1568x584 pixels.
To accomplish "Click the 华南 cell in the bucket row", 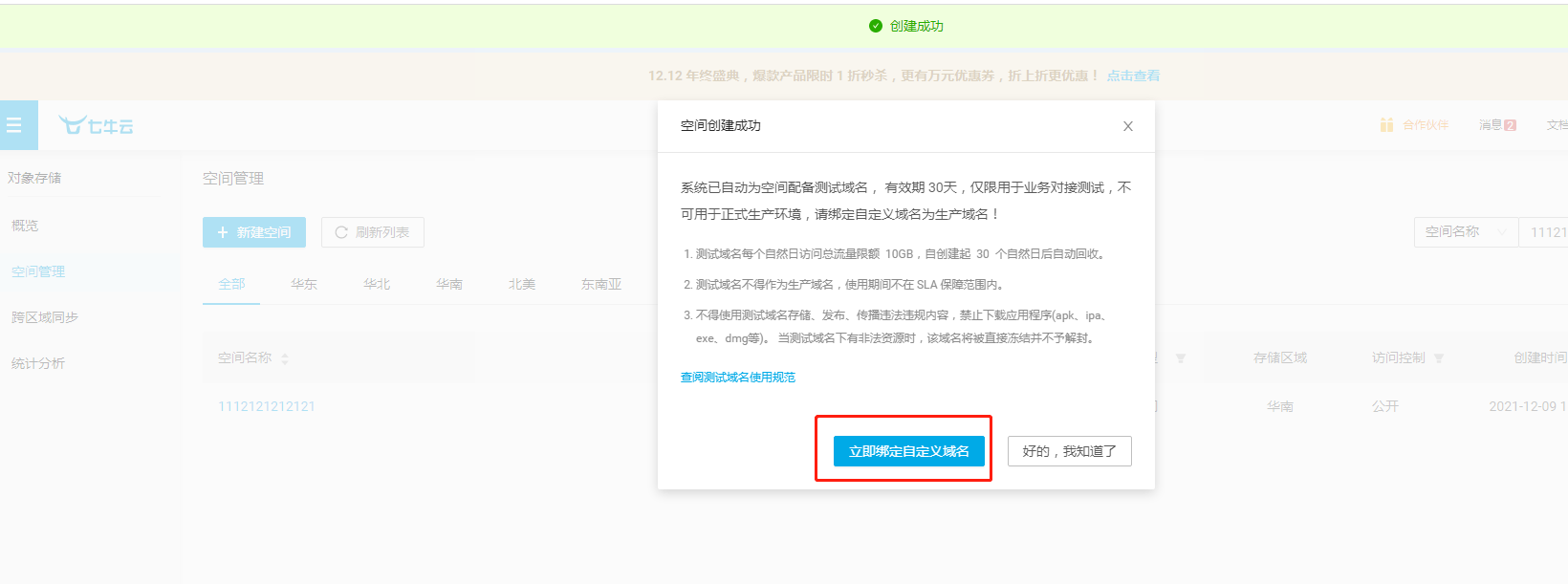I will pyautogui.click(x=1280, y=406).
